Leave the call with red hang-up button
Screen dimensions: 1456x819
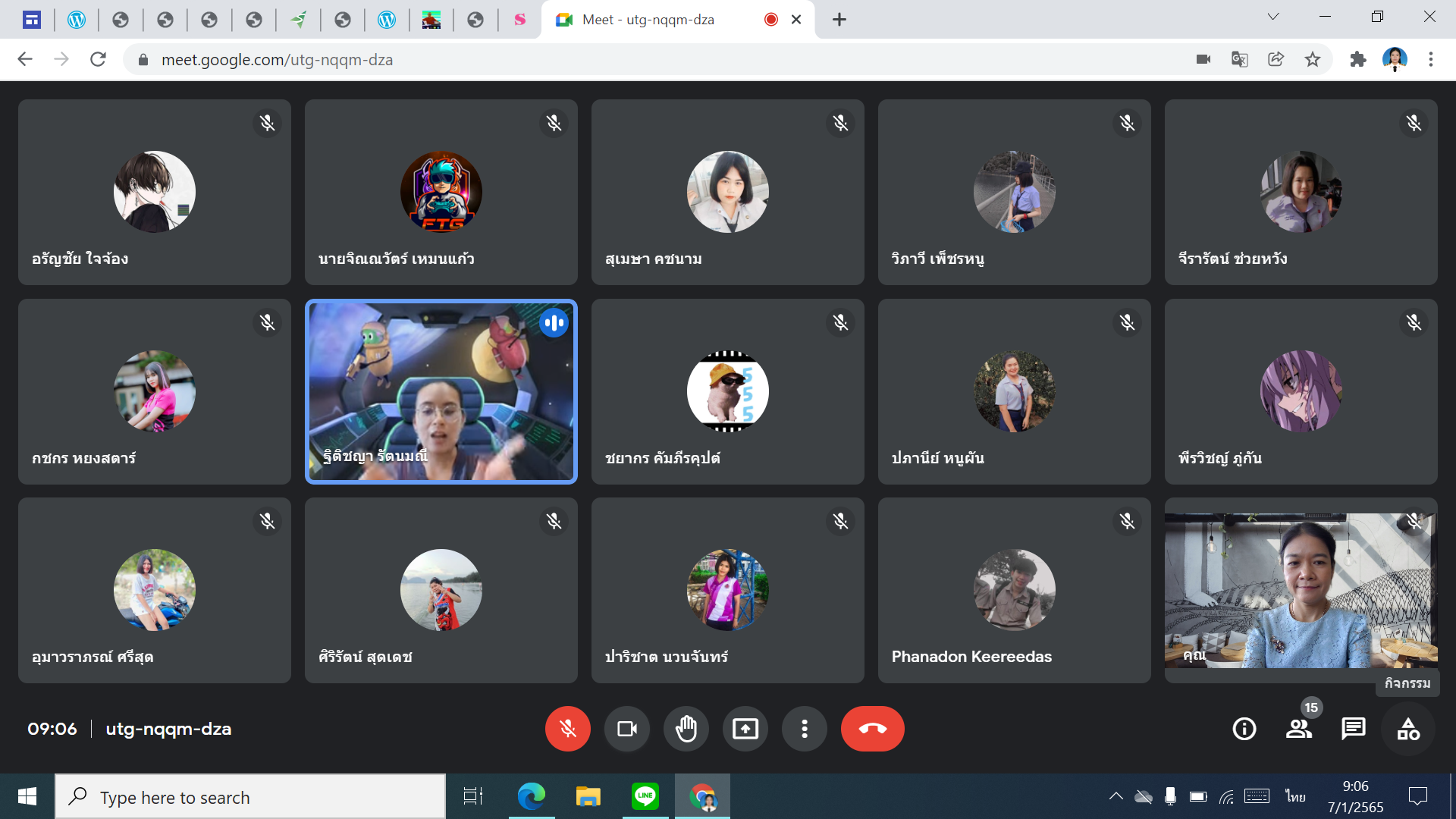click(x=872, y=729)
